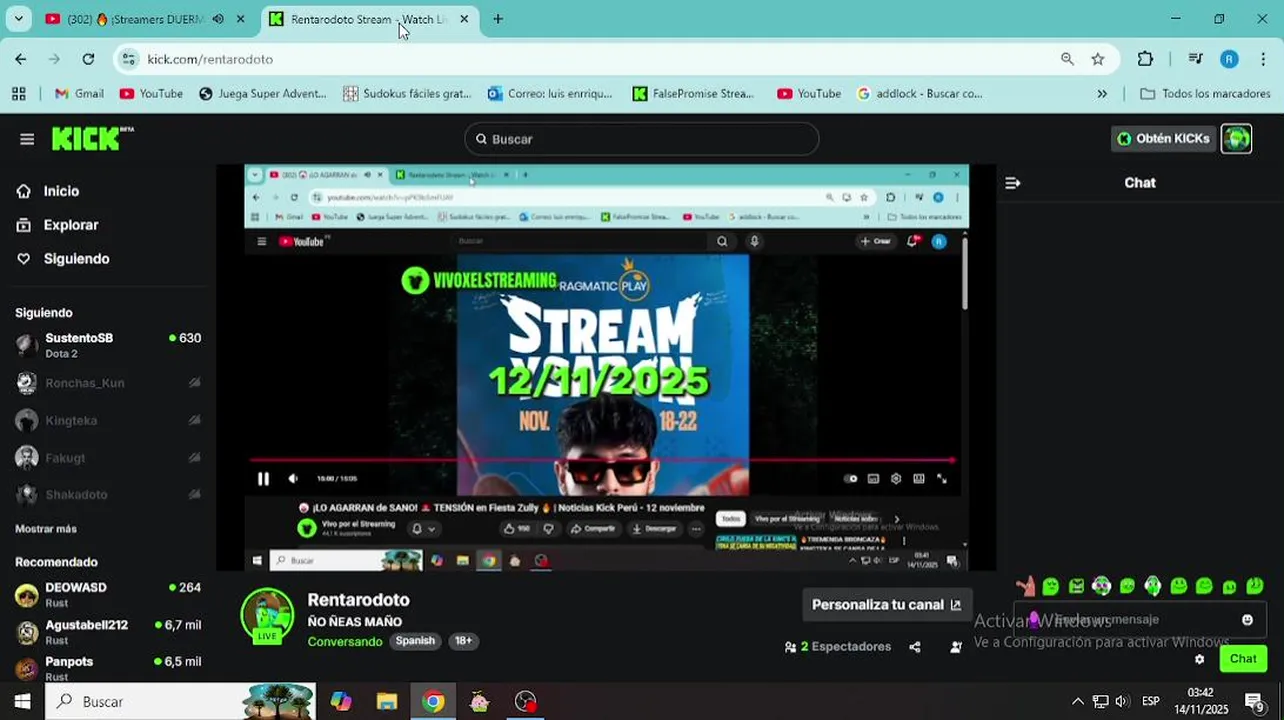Click the Personaliza tu canal button
The width and height of the screenshot is (1284, 720).
pyautogui.click(x=886, y=604)
